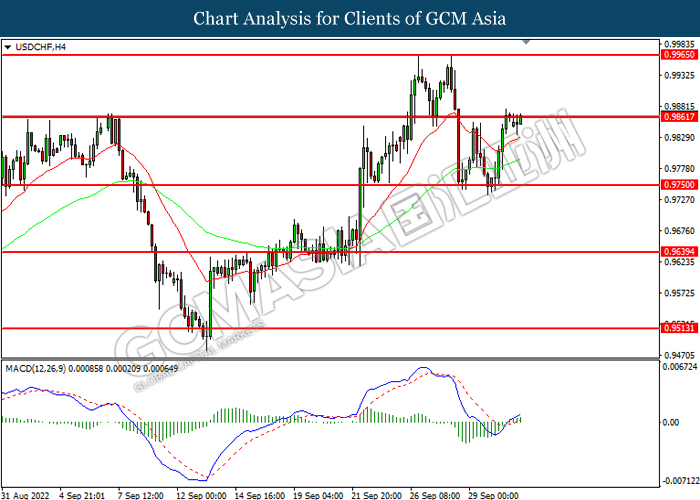Select the 0.99650 resistance price label
Viewport: 700px width, 500px height.
click(679, 55)
